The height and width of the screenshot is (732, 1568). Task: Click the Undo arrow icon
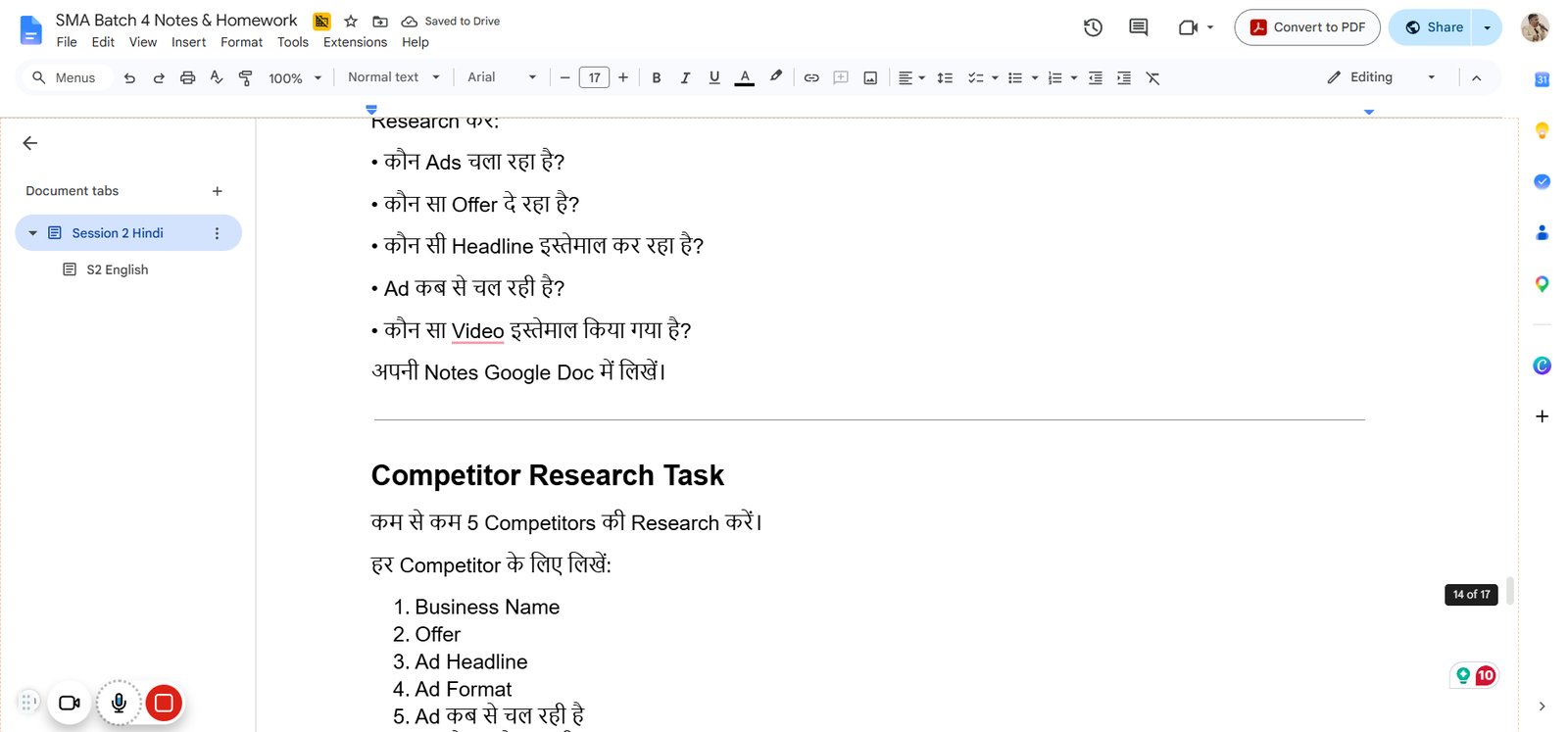pyautogui.click(x=129, y=78)
